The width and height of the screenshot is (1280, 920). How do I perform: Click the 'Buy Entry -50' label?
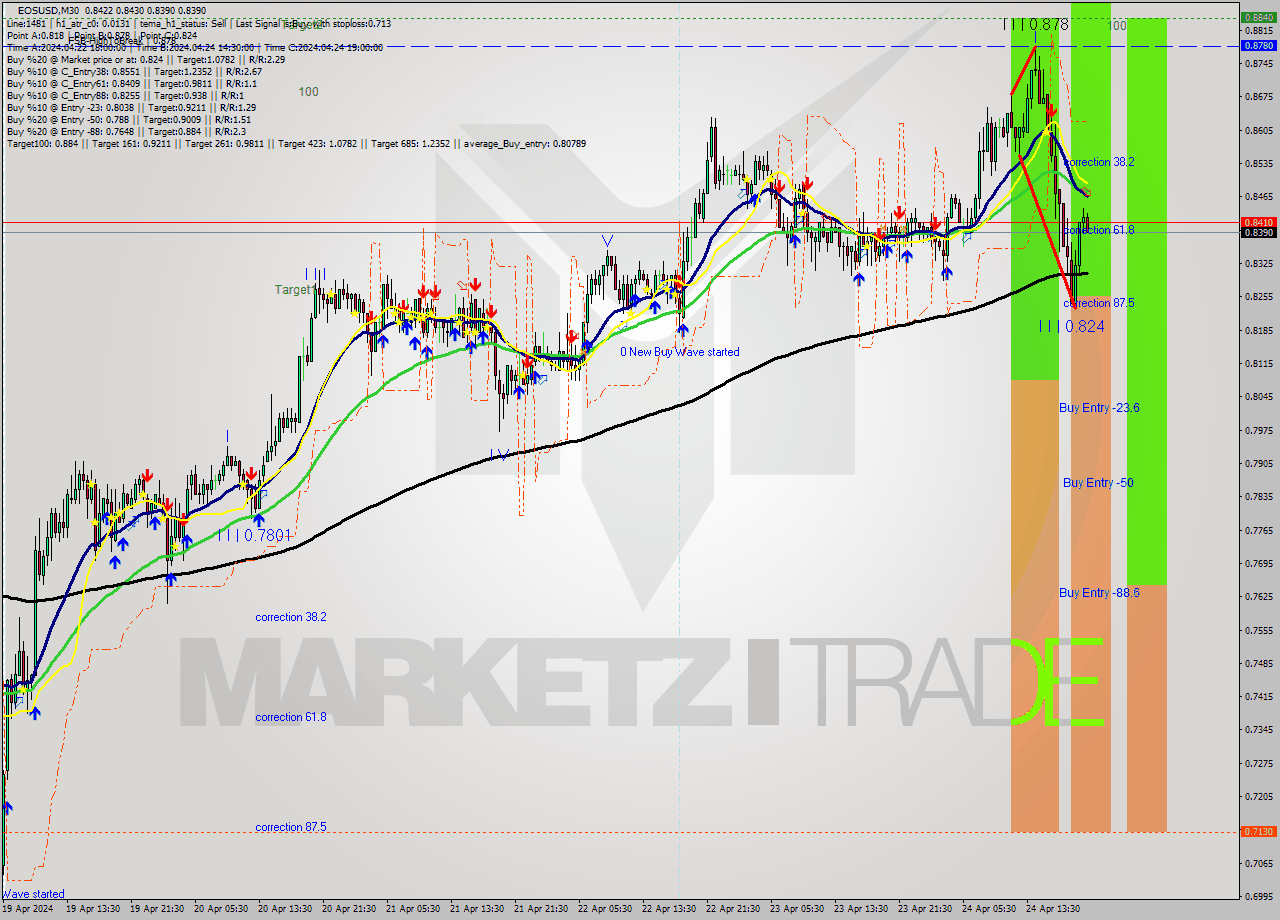[1098, 483]
